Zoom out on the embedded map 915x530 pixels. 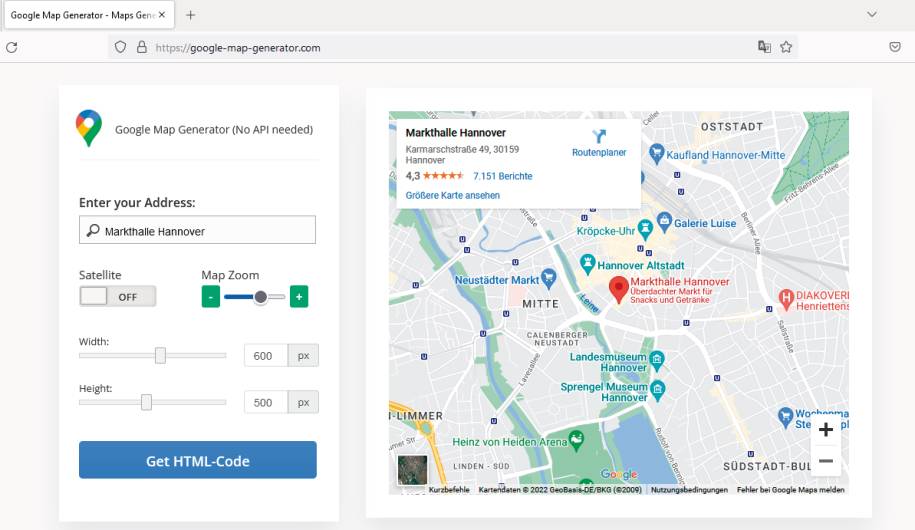point(826,461)
